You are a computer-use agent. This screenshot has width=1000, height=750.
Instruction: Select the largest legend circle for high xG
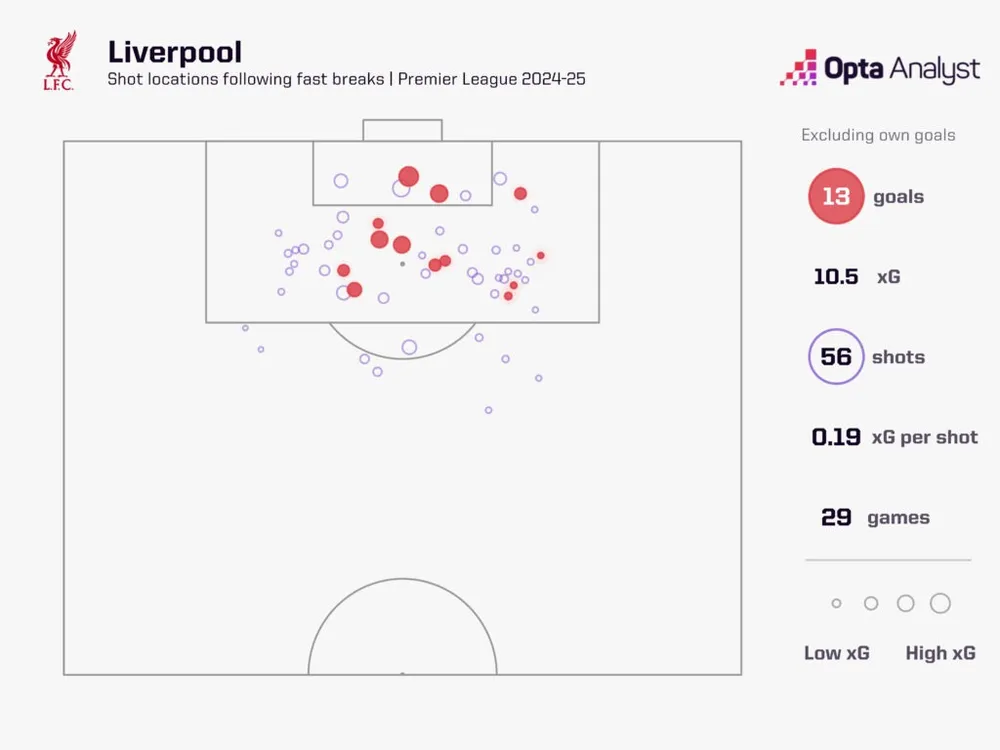click(x=940, y=603)
